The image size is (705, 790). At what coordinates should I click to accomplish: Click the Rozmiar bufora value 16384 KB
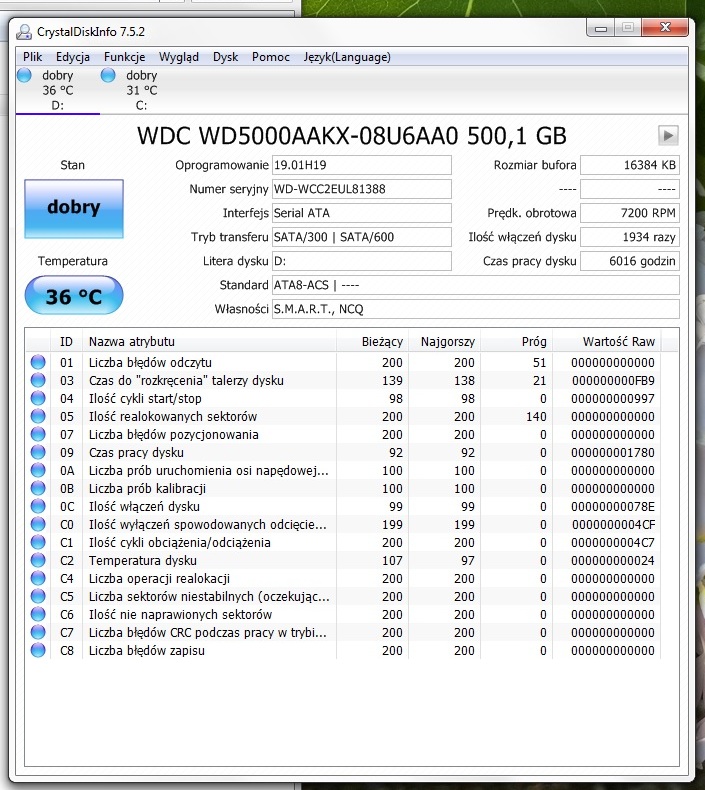tap(630, 165)
